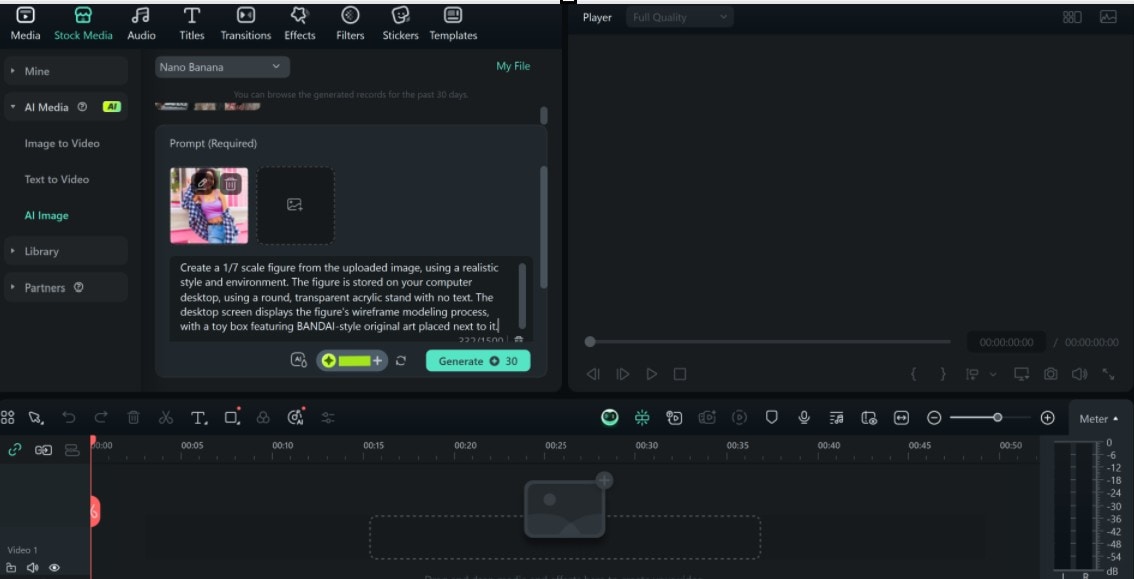Choose the selection pointer tool
The height and width of the screenshot is (579, 1134).
(35, 417)
